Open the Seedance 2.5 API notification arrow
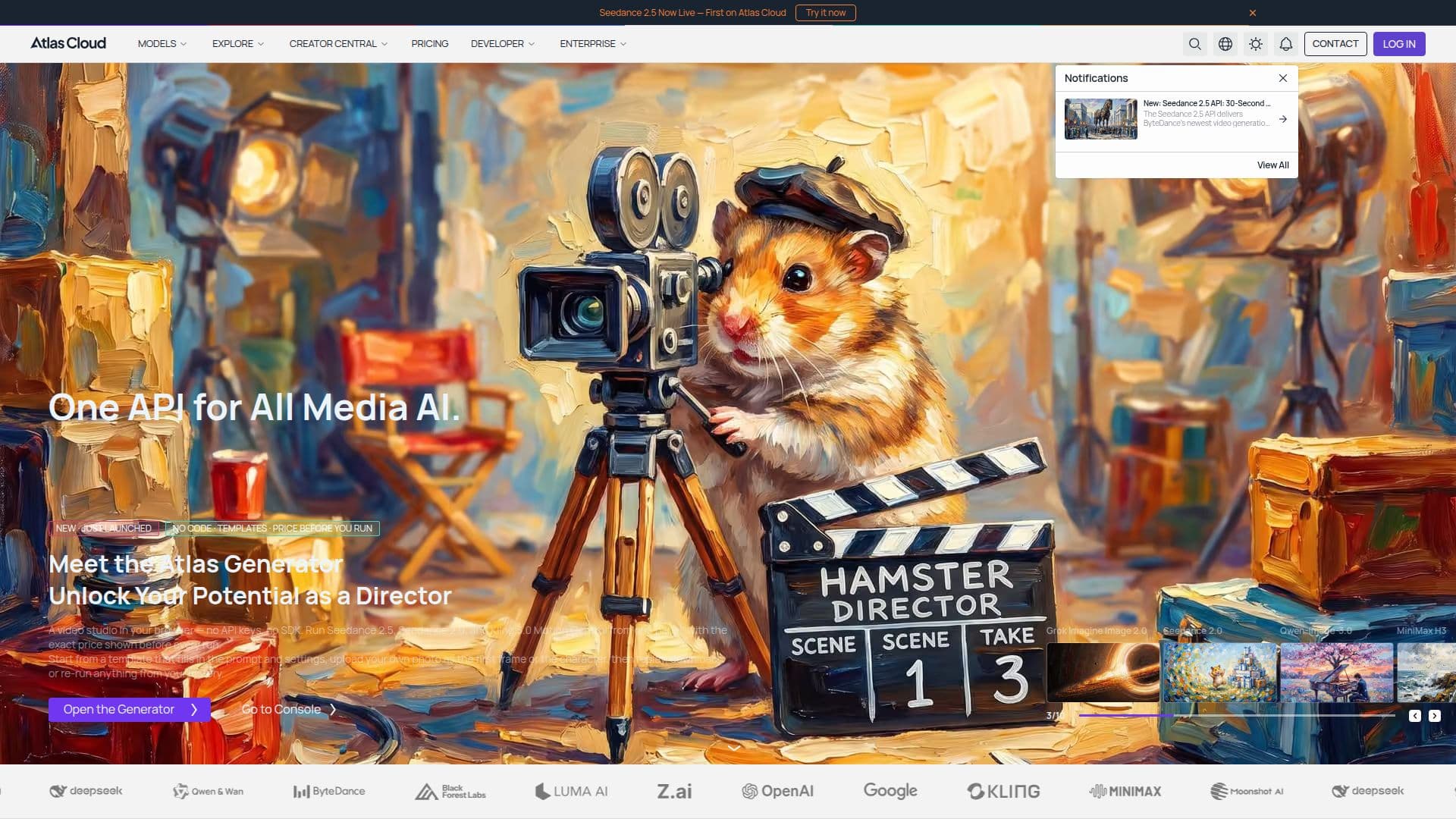1456x819 pixels. pos(1283,119)
